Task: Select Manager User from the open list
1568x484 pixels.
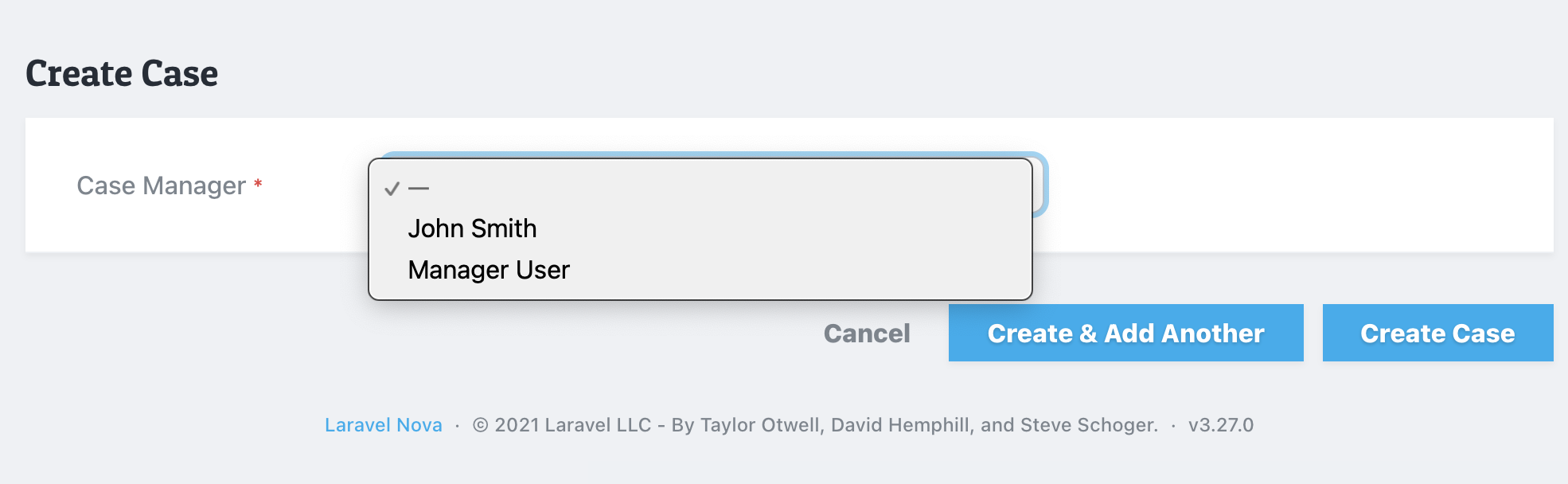Action: point(489,270)
